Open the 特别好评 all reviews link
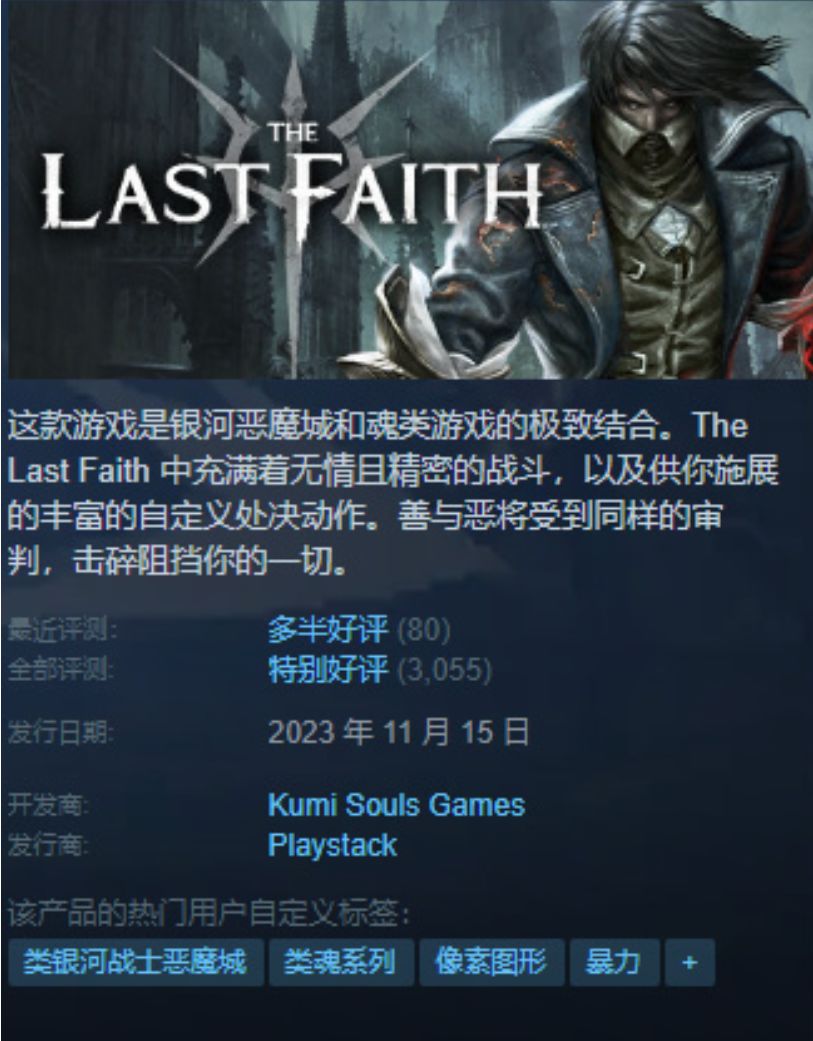Image resolution: width=813 pixels, height=1041 pixels. pos(328,669)
